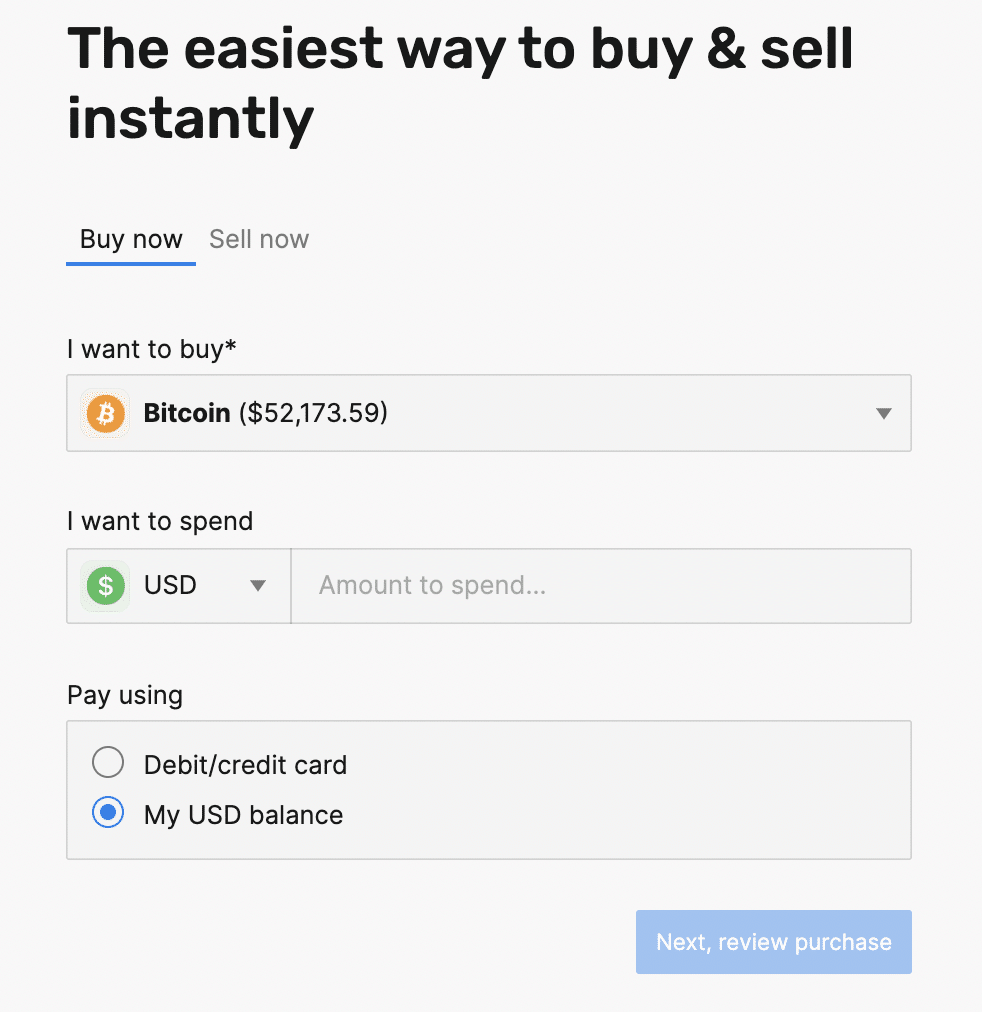This screenshot has height=1012, width=982.
Task: Click the word instantly in heading
Action: coord(190,119)
